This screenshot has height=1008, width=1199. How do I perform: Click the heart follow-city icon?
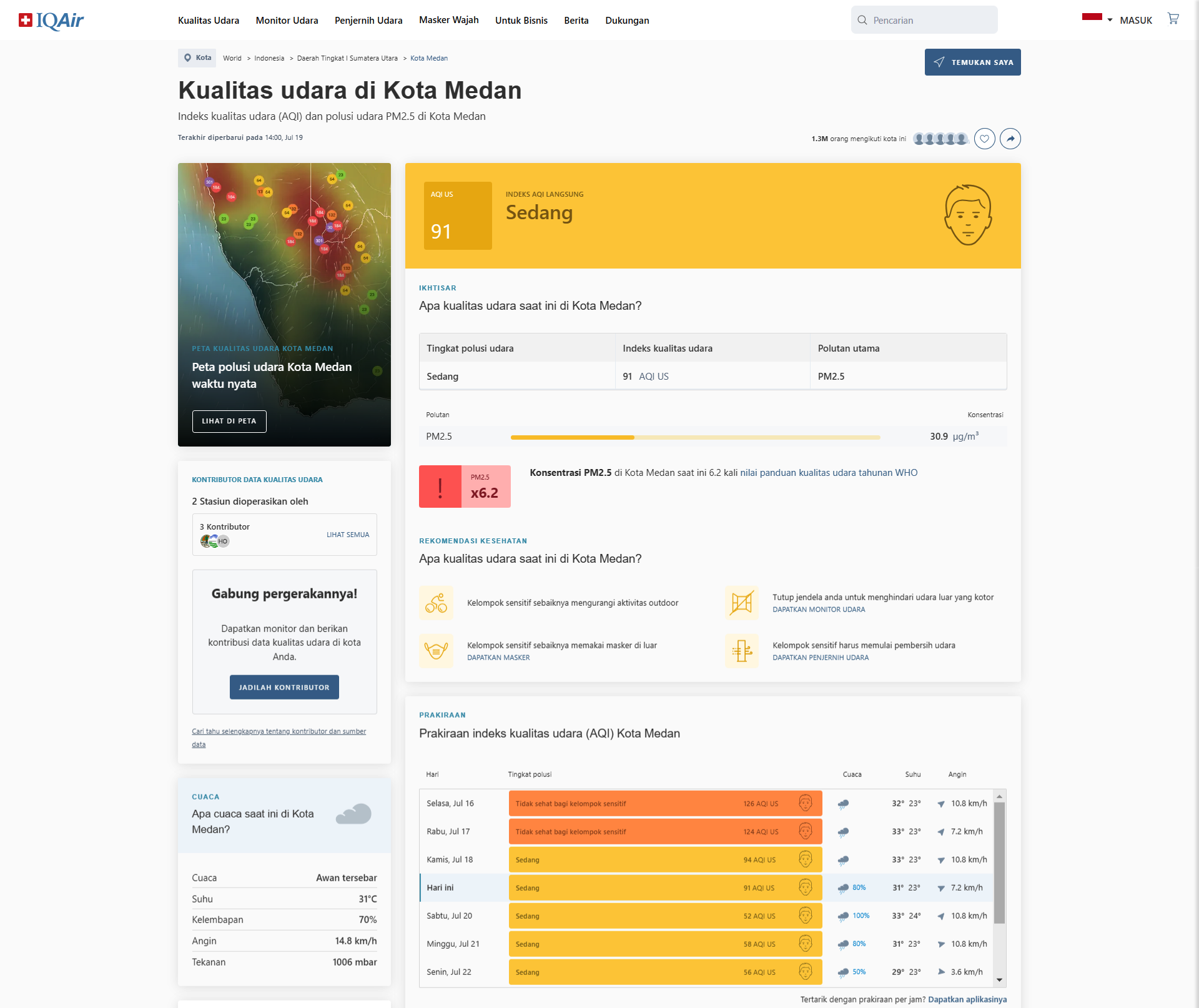click(985, 139)
